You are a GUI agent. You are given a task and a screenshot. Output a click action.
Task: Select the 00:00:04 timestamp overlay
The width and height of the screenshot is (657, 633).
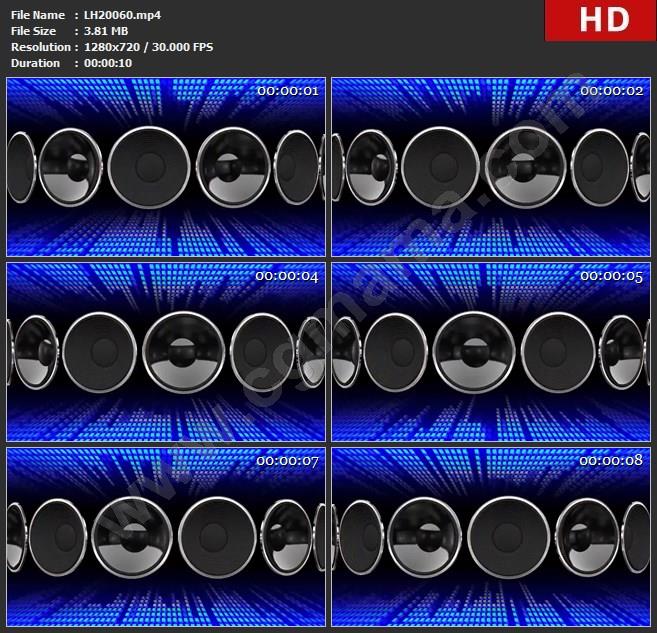pyautogui.click(x=287, y=276)
